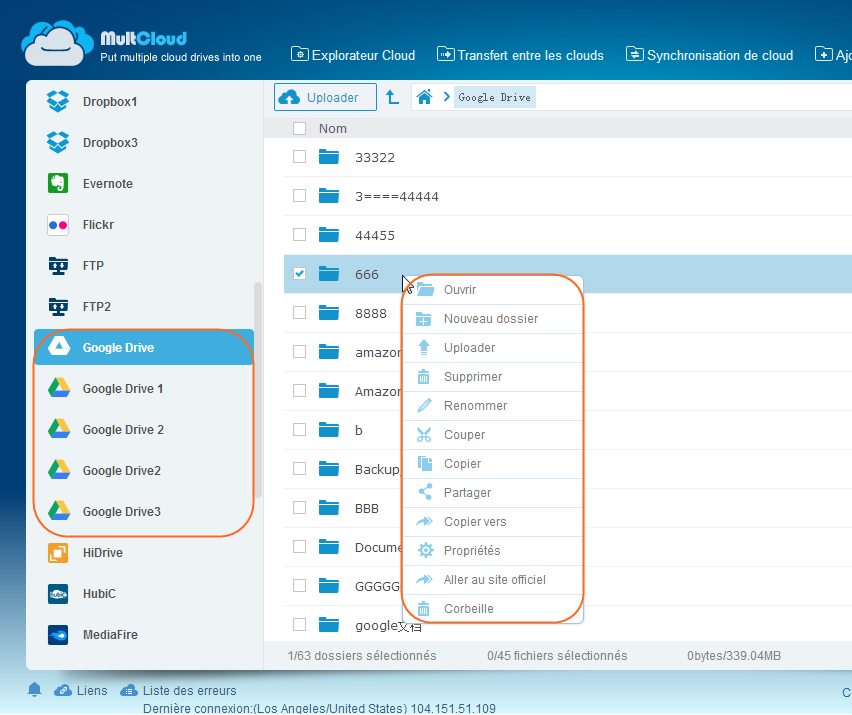Click the Uploader toolbar button
This screenshot has height=715, width=852.
pyautogui.click(x=325, y=97)
